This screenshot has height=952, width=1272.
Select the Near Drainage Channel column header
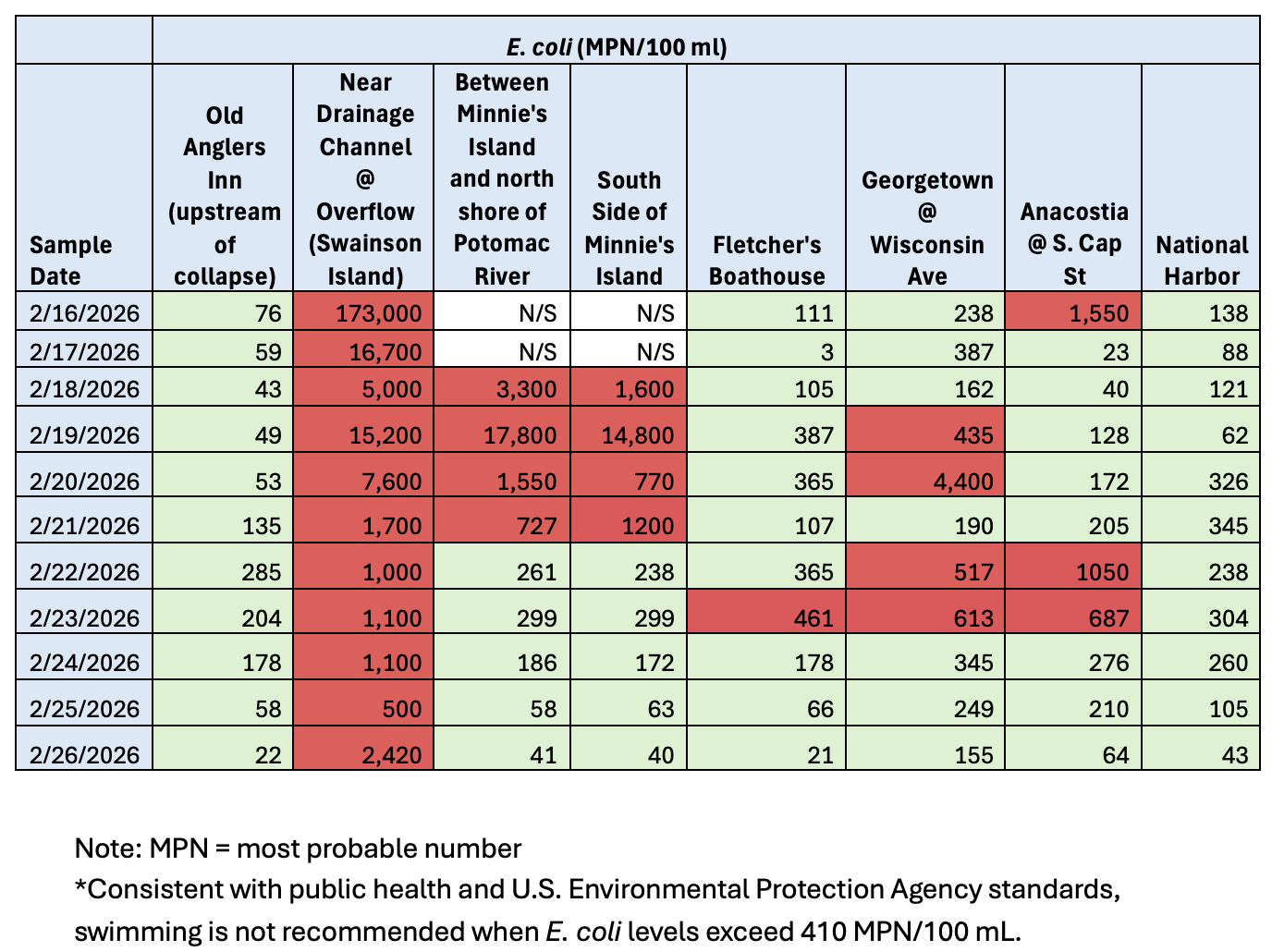click(x=363, y=179)
